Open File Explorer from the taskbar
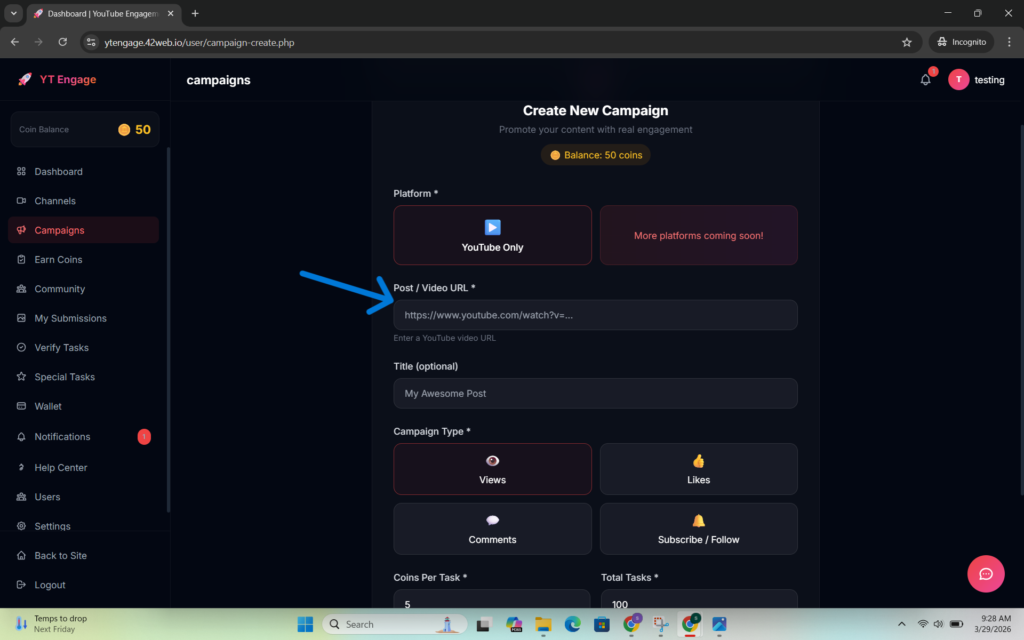This screenshot has height=640, width=1024. click(543, 624)
